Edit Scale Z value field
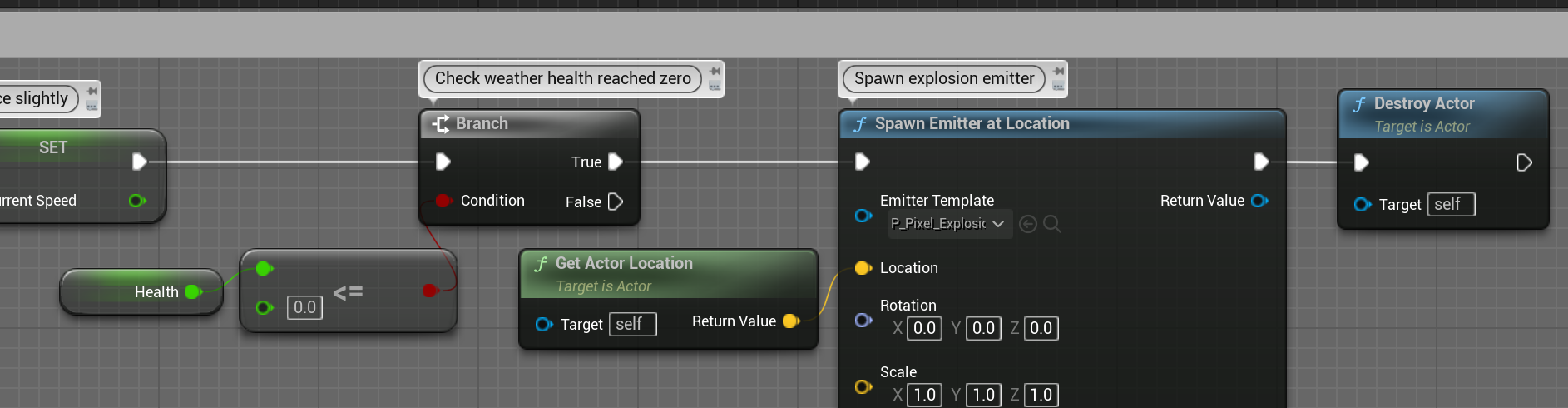Screen dimensions: 1568x408 (x=1041, y=395)
